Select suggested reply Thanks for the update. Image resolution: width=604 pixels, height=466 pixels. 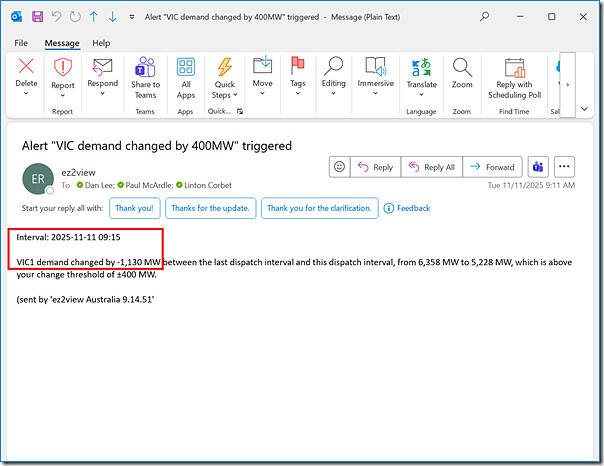tap(210, 208)
